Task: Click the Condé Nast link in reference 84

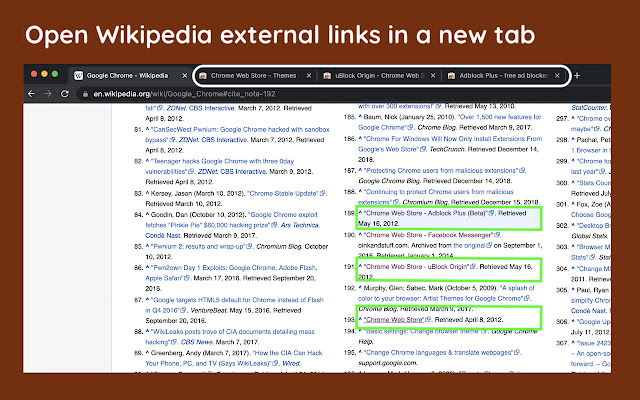Action: pos(163,236)
